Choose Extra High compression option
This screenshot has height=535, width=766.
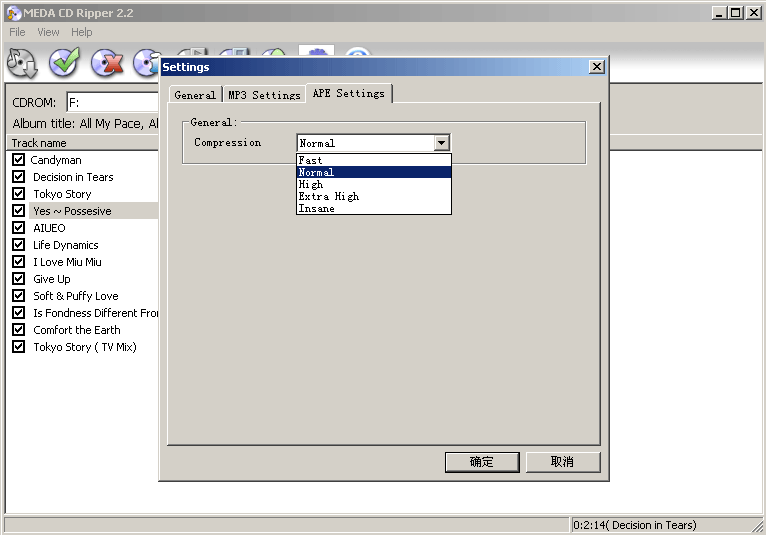pyautogui.click(x=374, y=196)
